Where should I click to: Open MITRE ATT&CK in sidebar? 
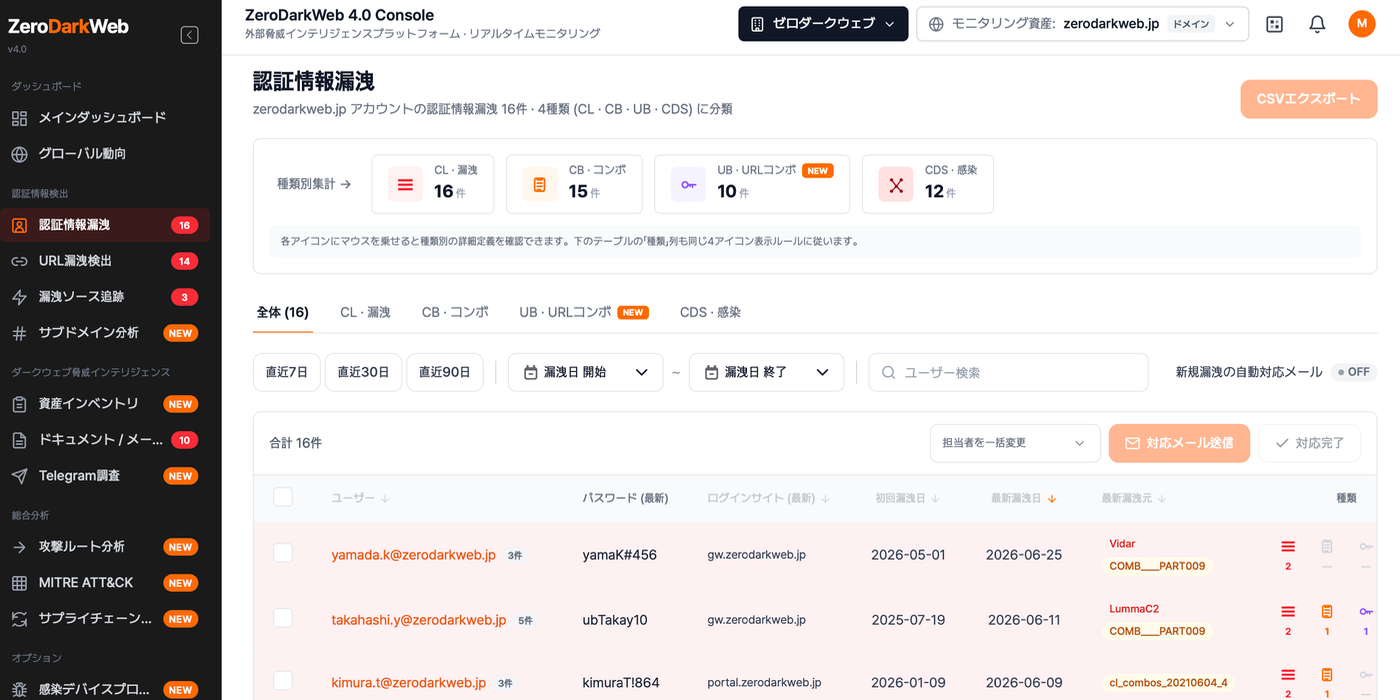point(105,583)
